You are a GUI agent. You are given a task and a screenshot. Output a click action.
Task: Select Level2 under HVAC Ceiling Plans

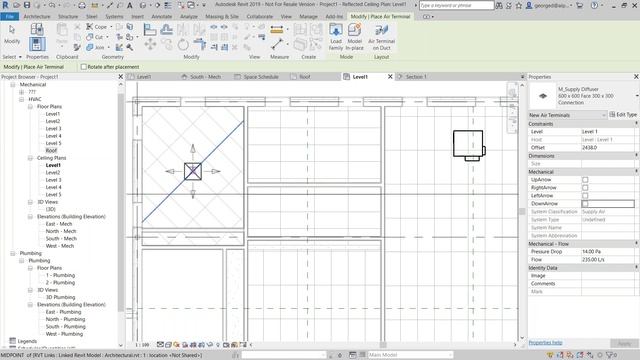53,173
